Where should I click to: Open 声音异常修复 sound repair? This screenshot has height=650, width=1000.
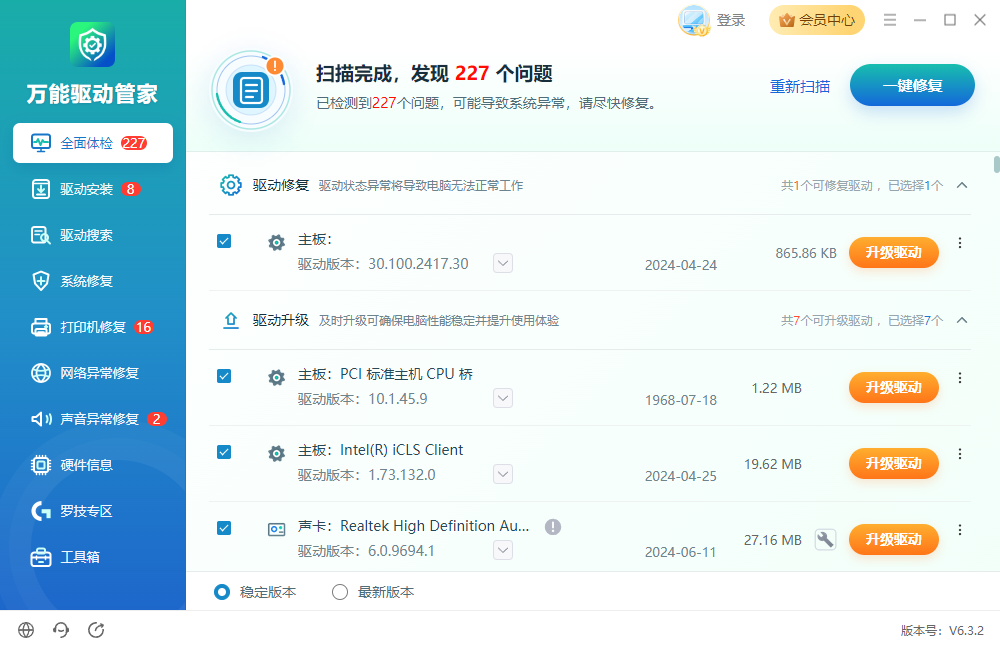(x=92, y=418)
